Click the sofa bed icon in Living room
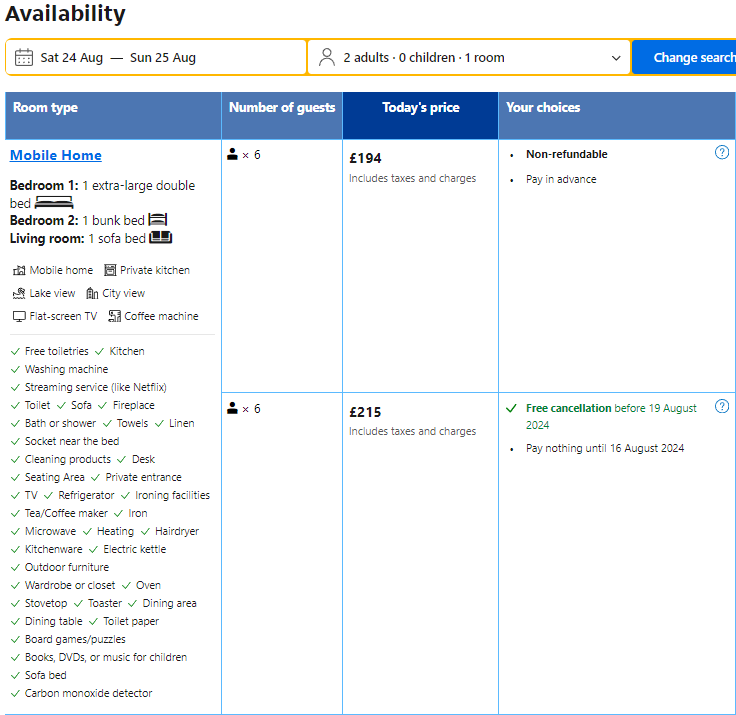This screenshot has width=736, height=715. (161, 238)
